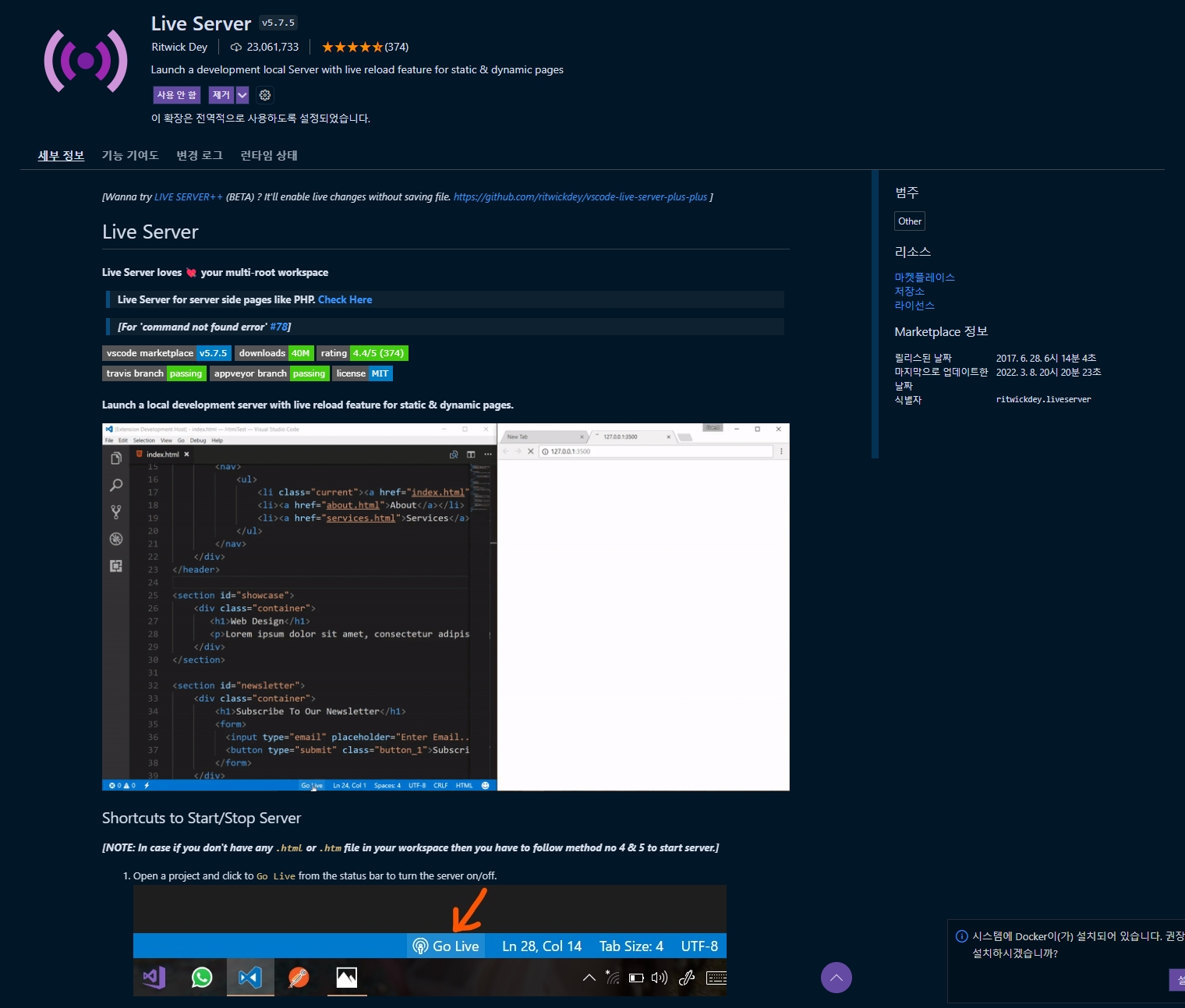
Task: Click the downloads 40M badge
Action: tap(274, 353)
